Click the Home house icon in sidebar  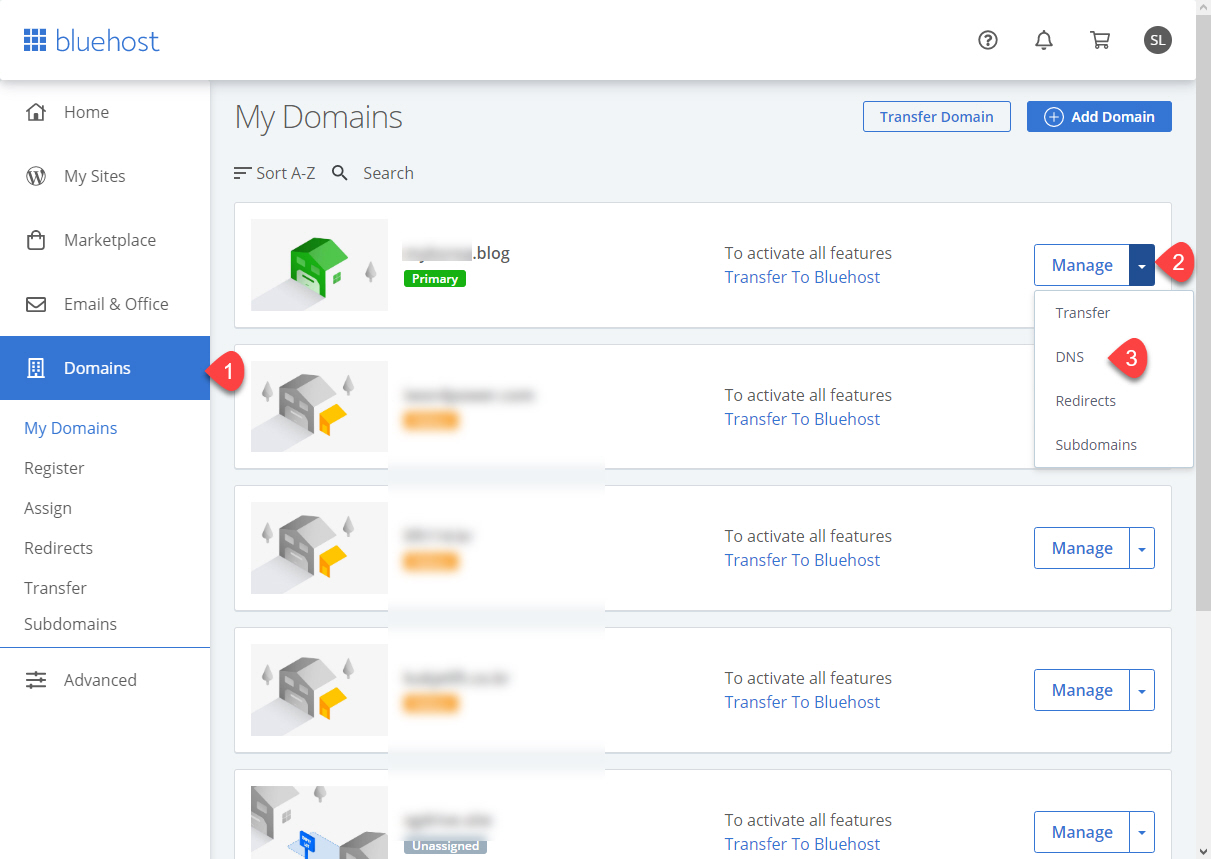click(36, 112)
